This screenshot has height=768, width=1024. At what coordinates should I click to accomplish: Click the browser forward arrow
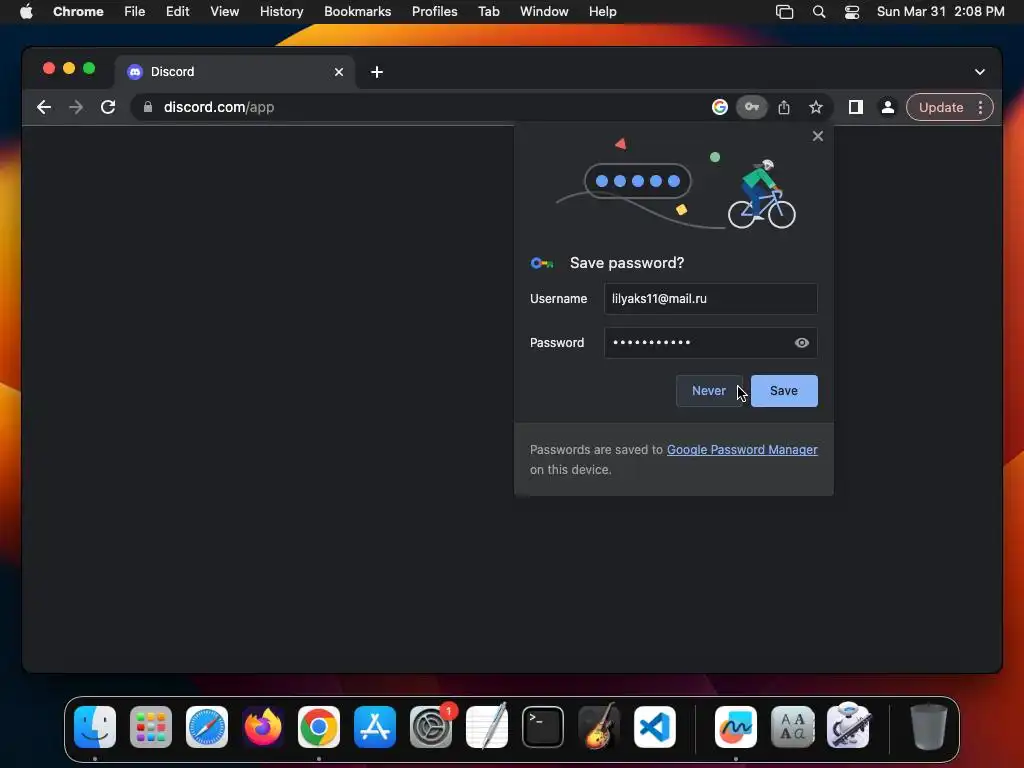click(76, 107)
